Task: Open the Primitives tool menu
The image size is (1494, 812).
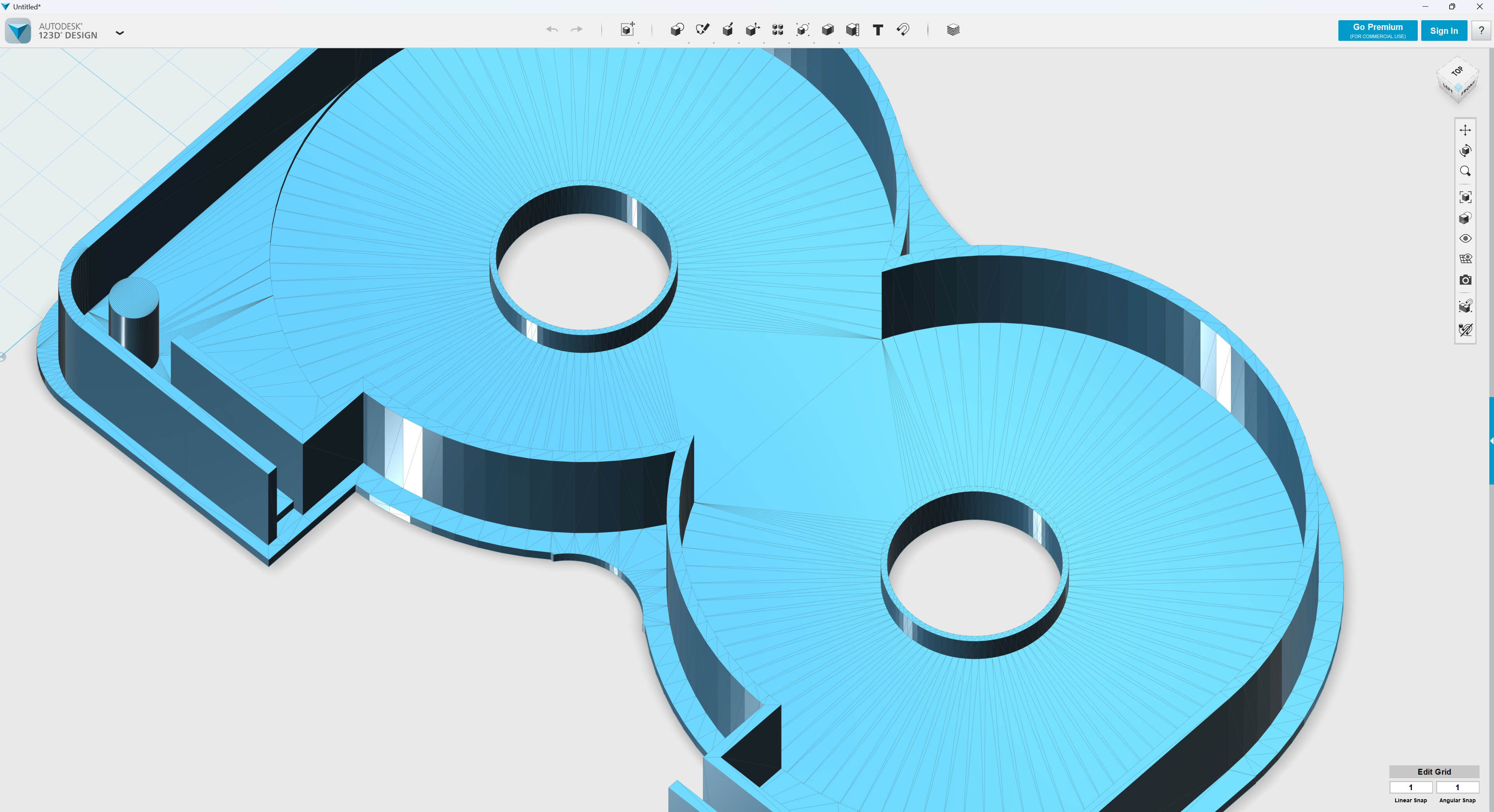Action: [x=677, y=30]
